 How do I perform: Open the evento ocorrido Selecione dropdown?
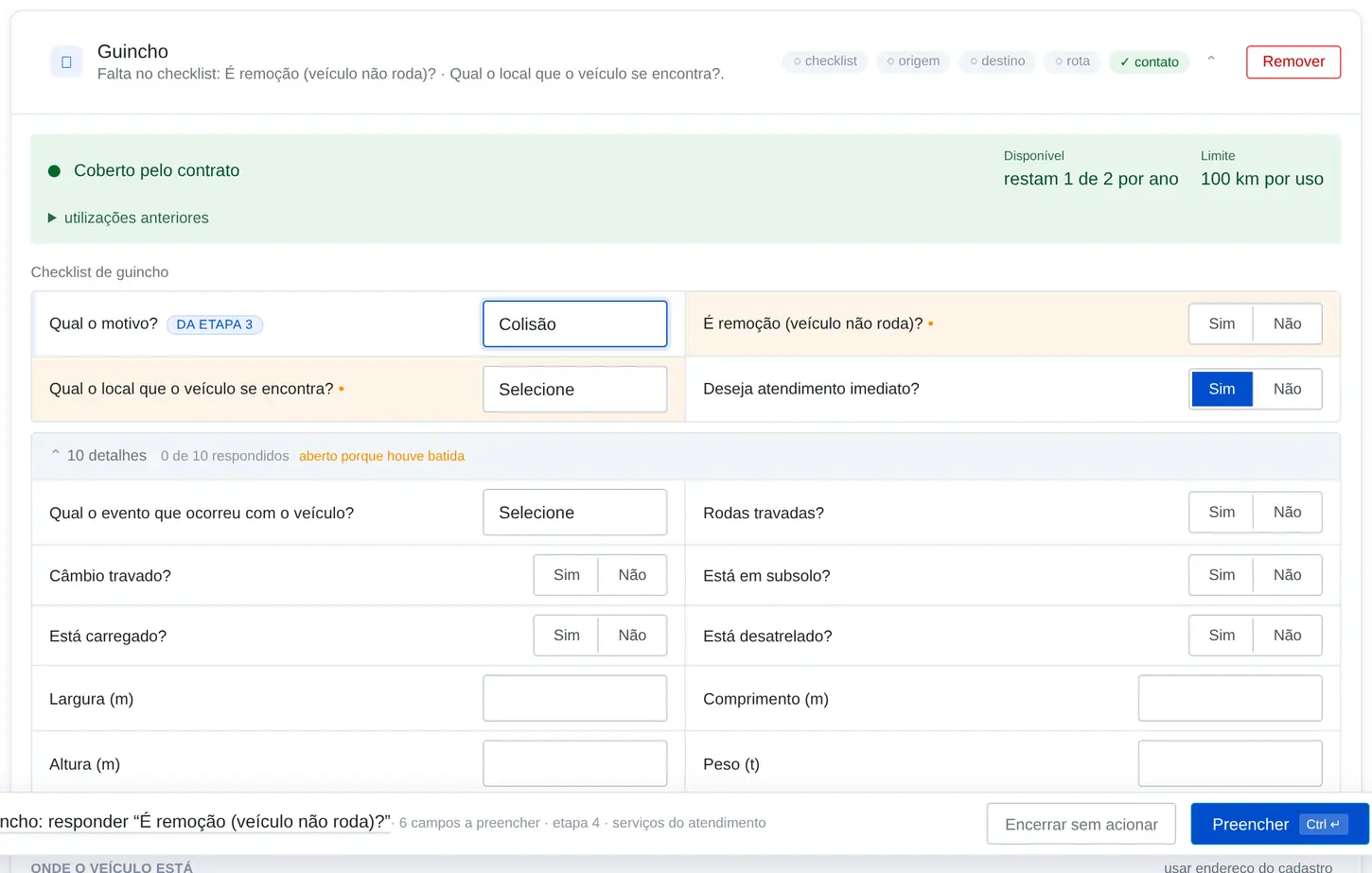575,513
